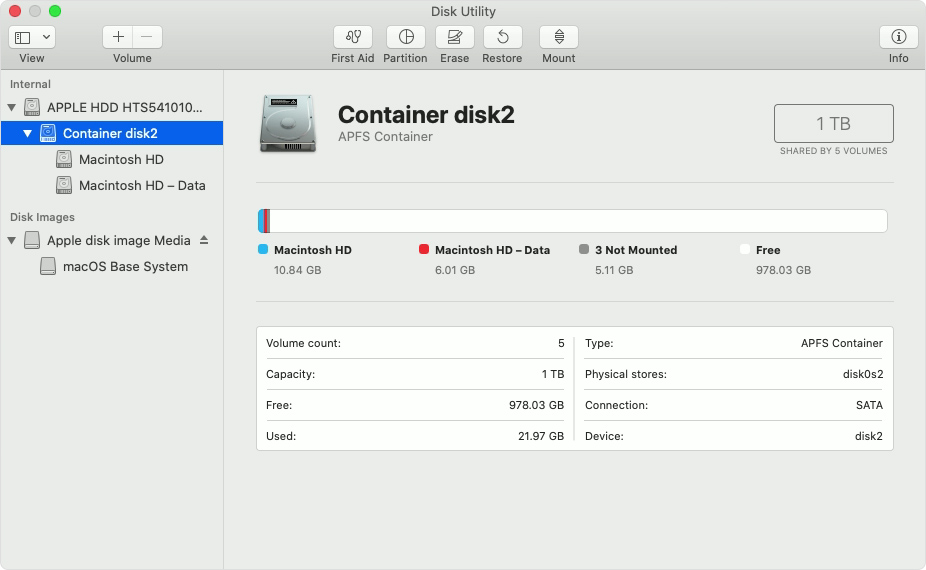Screen dimensions: 926x570
Task: Click the Used value 21.97 GB
Action: click(541, 437)
